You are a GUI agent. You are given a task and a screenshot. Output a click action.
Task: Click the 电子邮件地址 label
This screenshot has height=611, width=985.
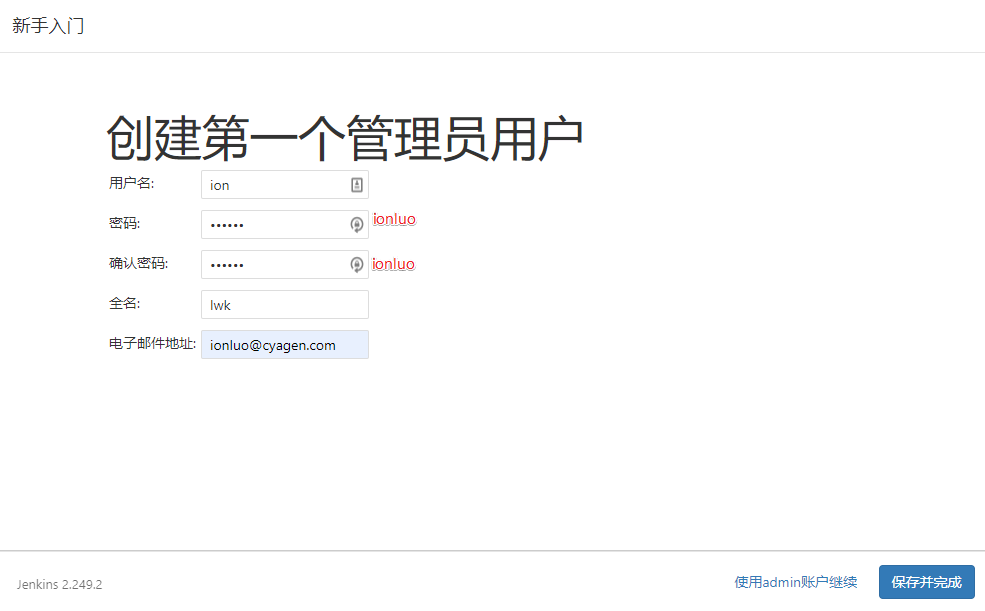(x=152, y=344)
